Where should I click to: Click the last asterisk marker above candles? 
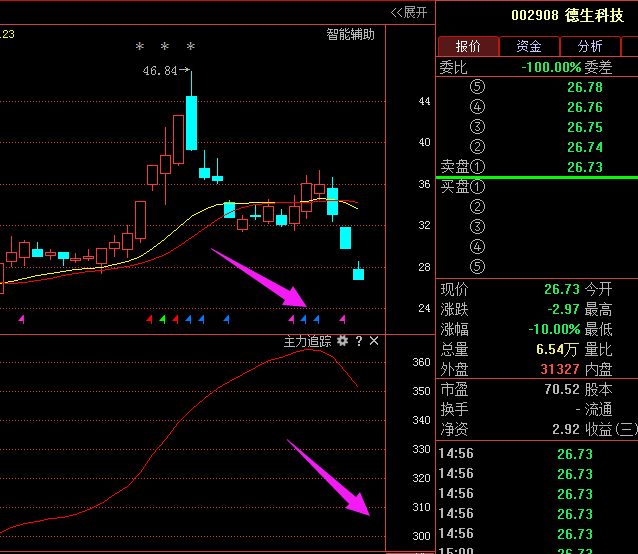point(190,47)
